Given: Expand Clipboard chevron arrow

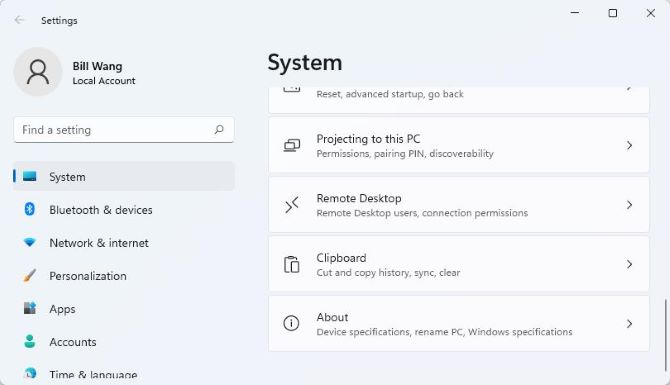Looking at the screenshot, I should (629, 264).
